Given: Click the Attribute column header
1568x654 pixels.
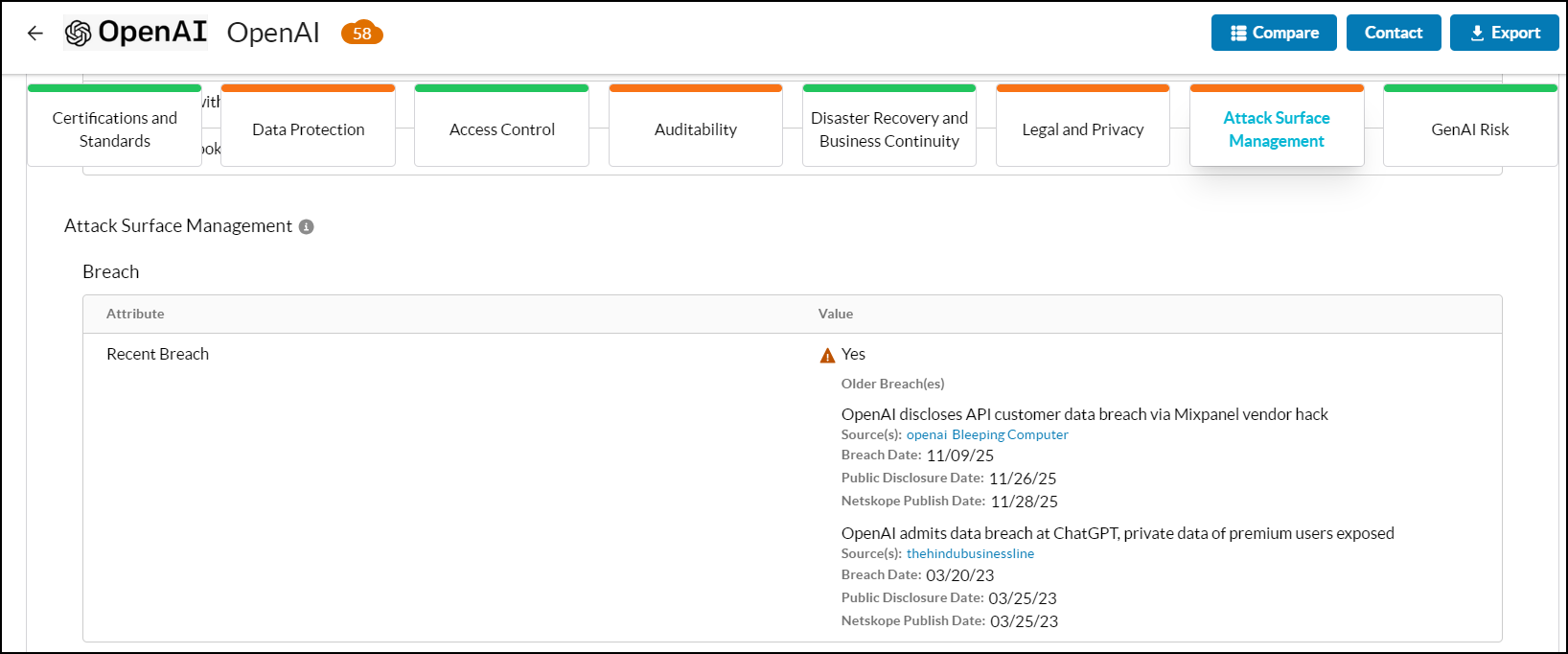Looking at the screenshot, I should [135, 315].
